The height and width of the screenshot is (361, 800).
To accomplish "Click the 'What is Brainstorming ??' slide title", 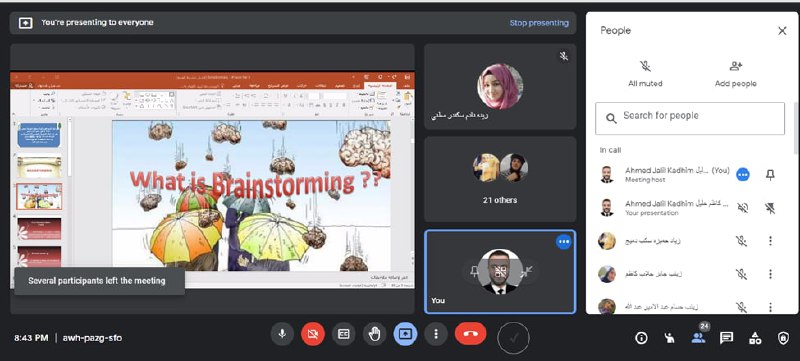I will coord(255,184).
